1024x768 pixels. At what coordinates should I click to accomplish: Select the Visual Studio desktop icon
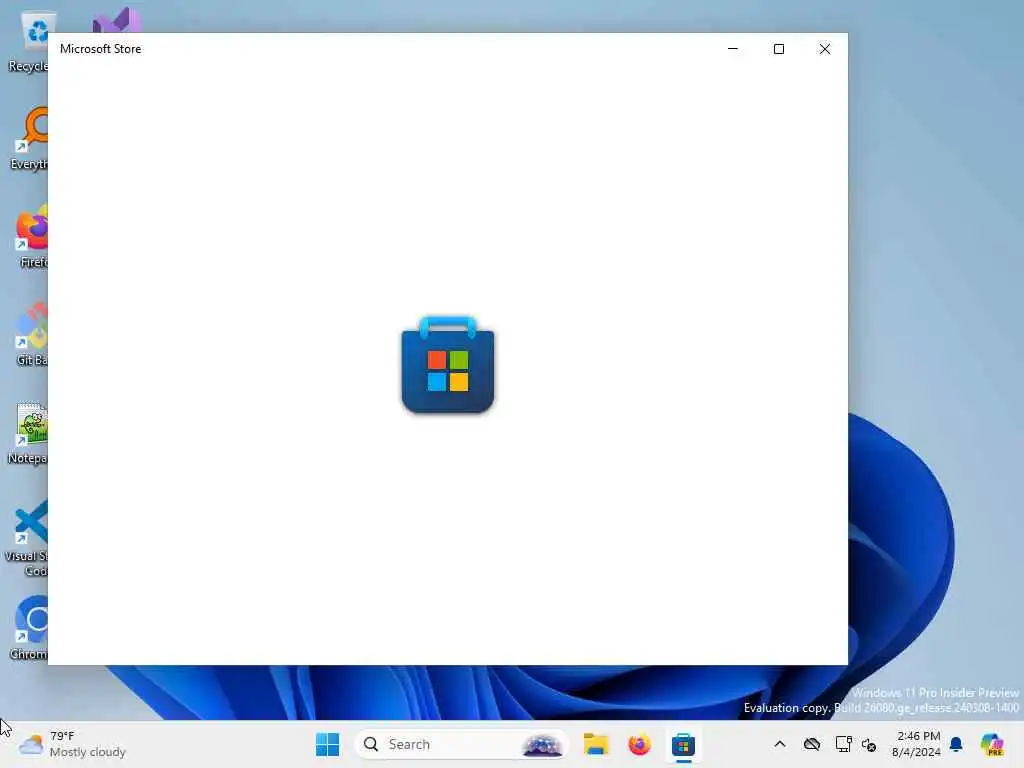point(116,21)
